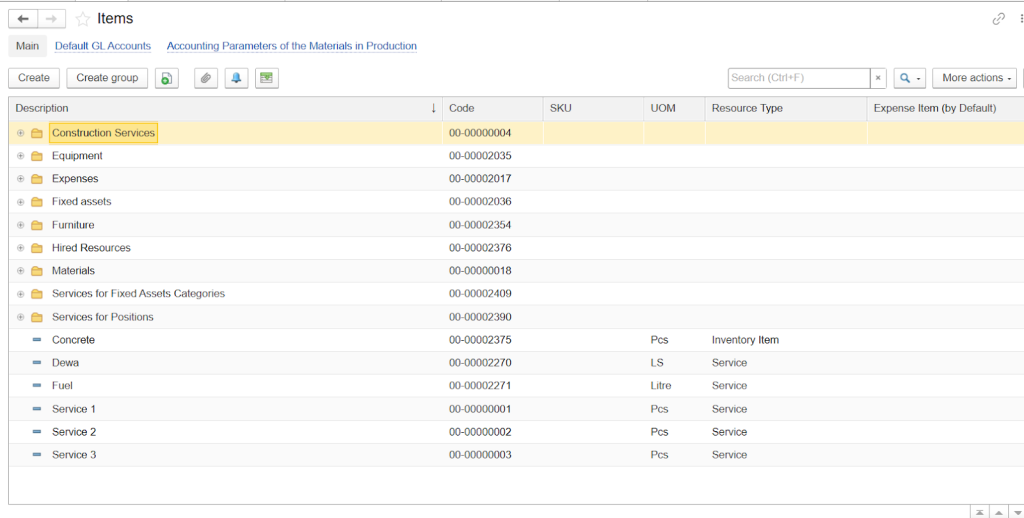The height and width of the screenshot is (518, 1024).
Task: Expand the Hired Resources group
Action: (x=20, y=248)
